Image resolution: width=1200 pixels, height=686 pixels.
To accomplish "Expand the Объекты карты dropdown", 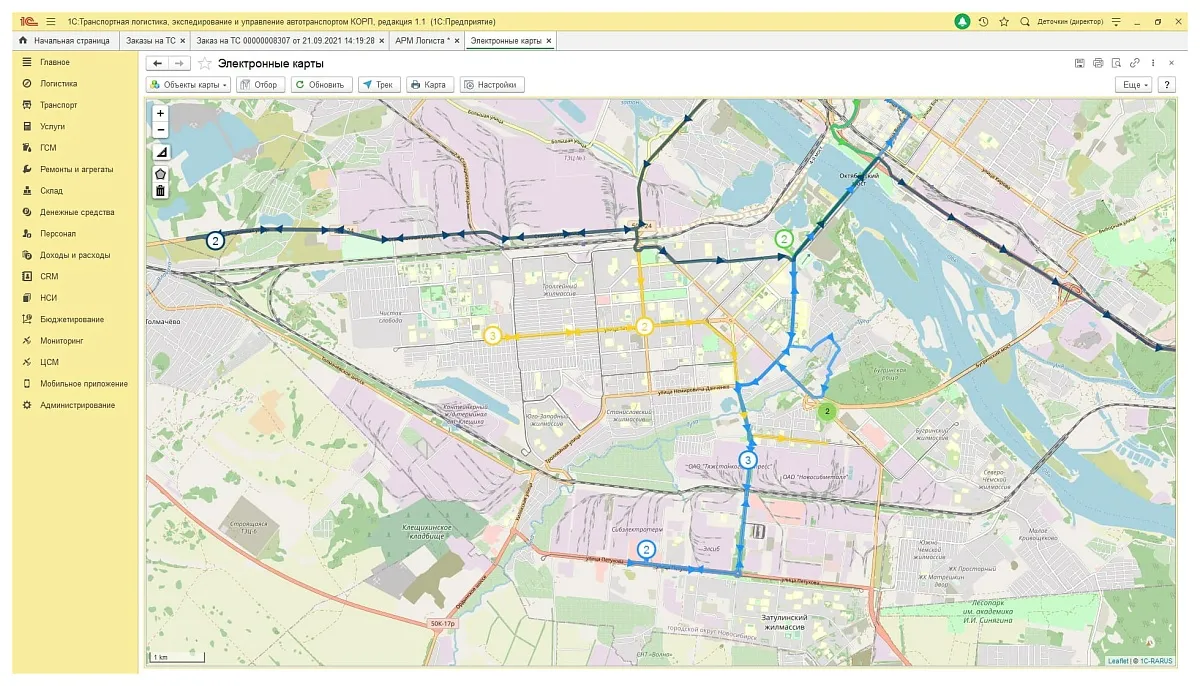I will [x=189, y=85].
